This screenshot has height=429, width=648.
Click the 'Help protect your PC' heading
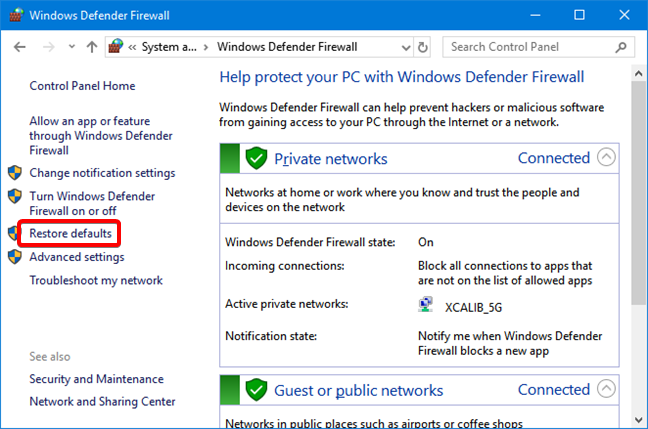click(x=402, y=77)
